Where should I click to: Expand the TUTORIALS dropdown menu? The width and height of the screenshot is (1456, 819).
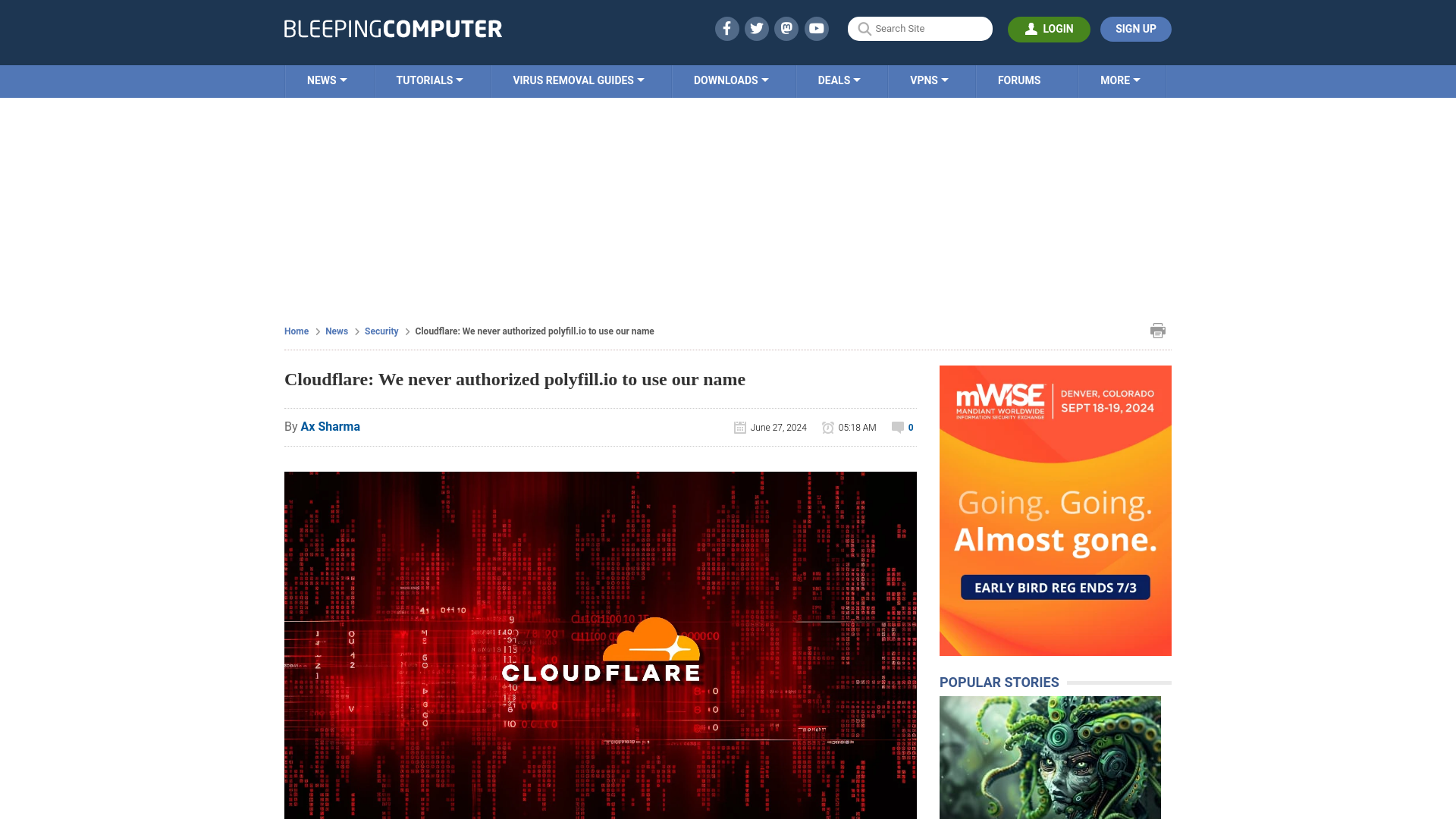429,80
